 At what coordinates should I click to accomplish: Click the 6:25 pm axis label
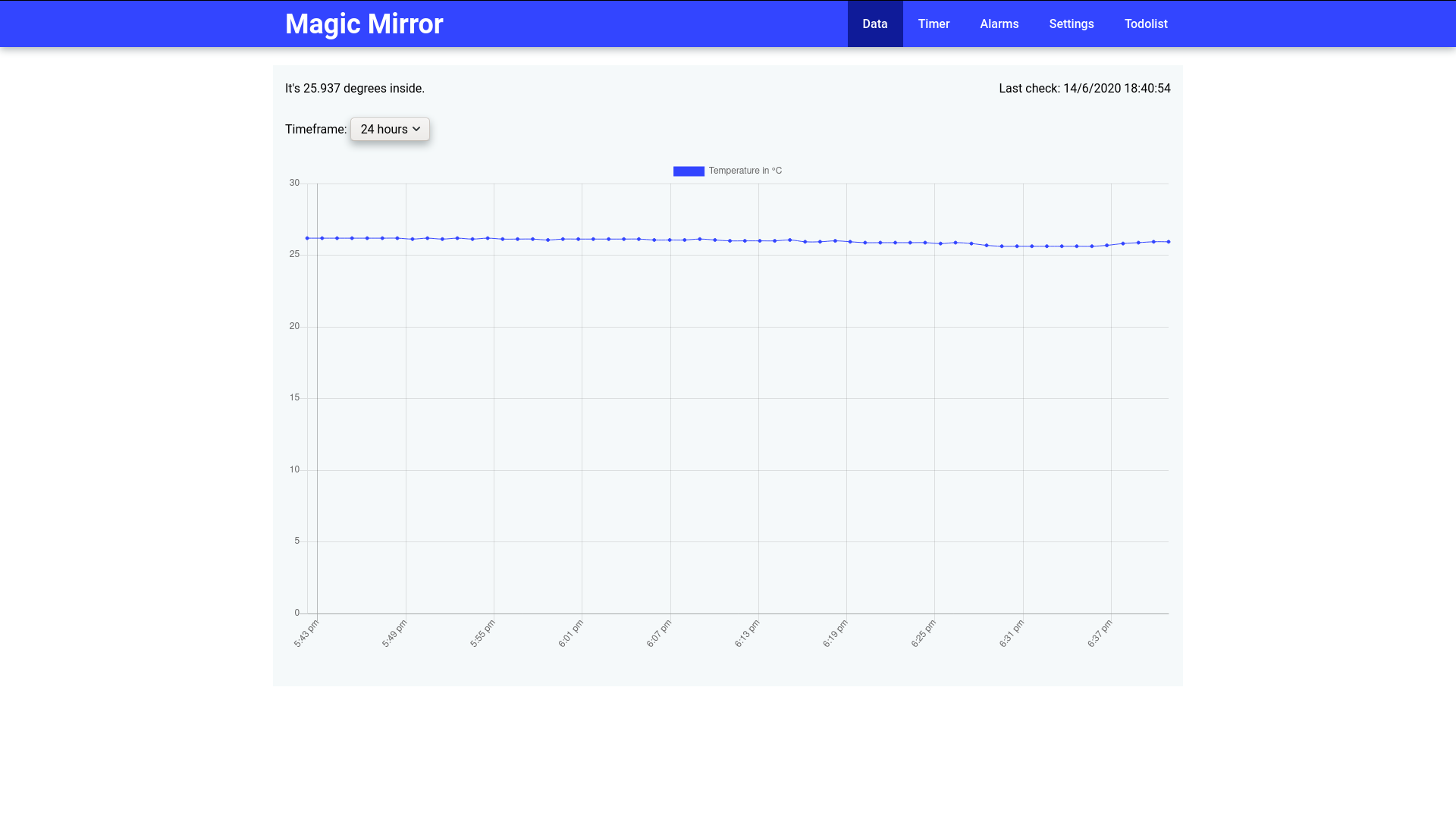(x=924, y=633)
